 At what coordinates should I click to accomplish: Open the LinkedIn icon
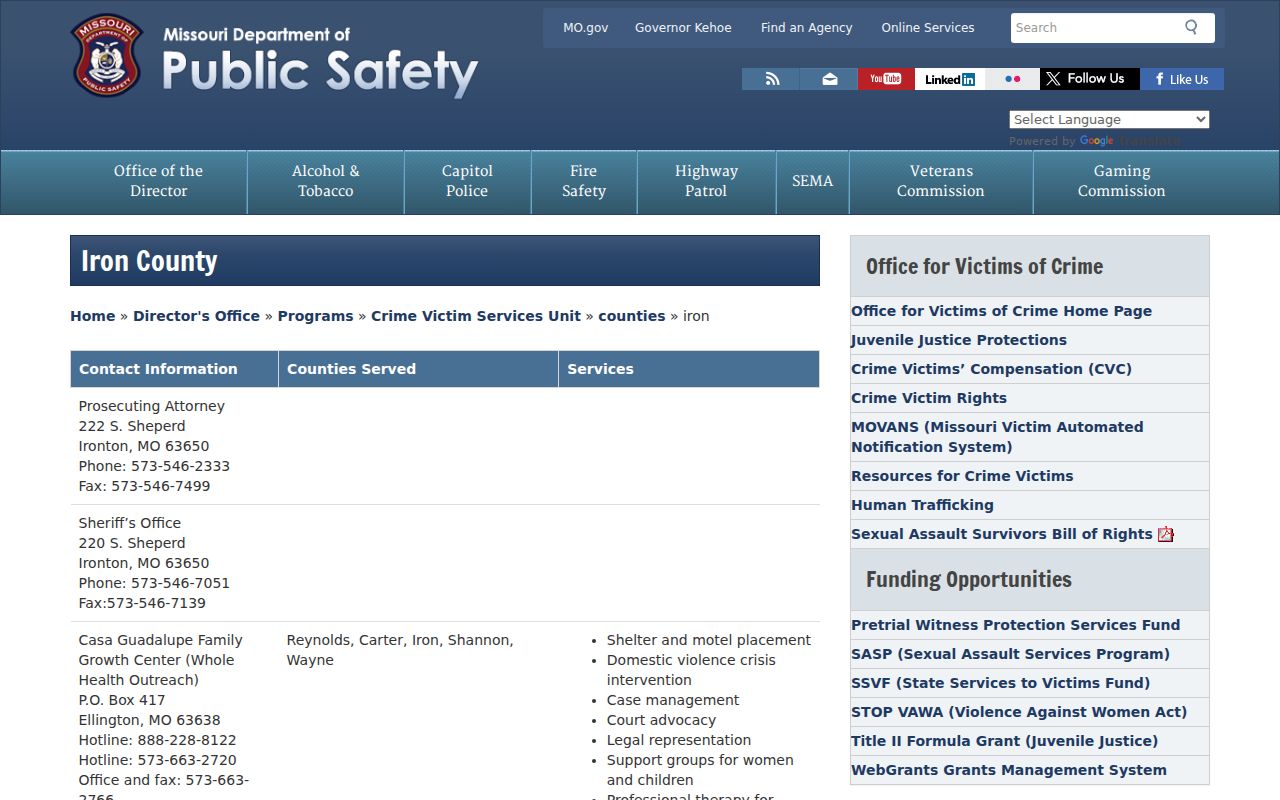pos(949,79)
